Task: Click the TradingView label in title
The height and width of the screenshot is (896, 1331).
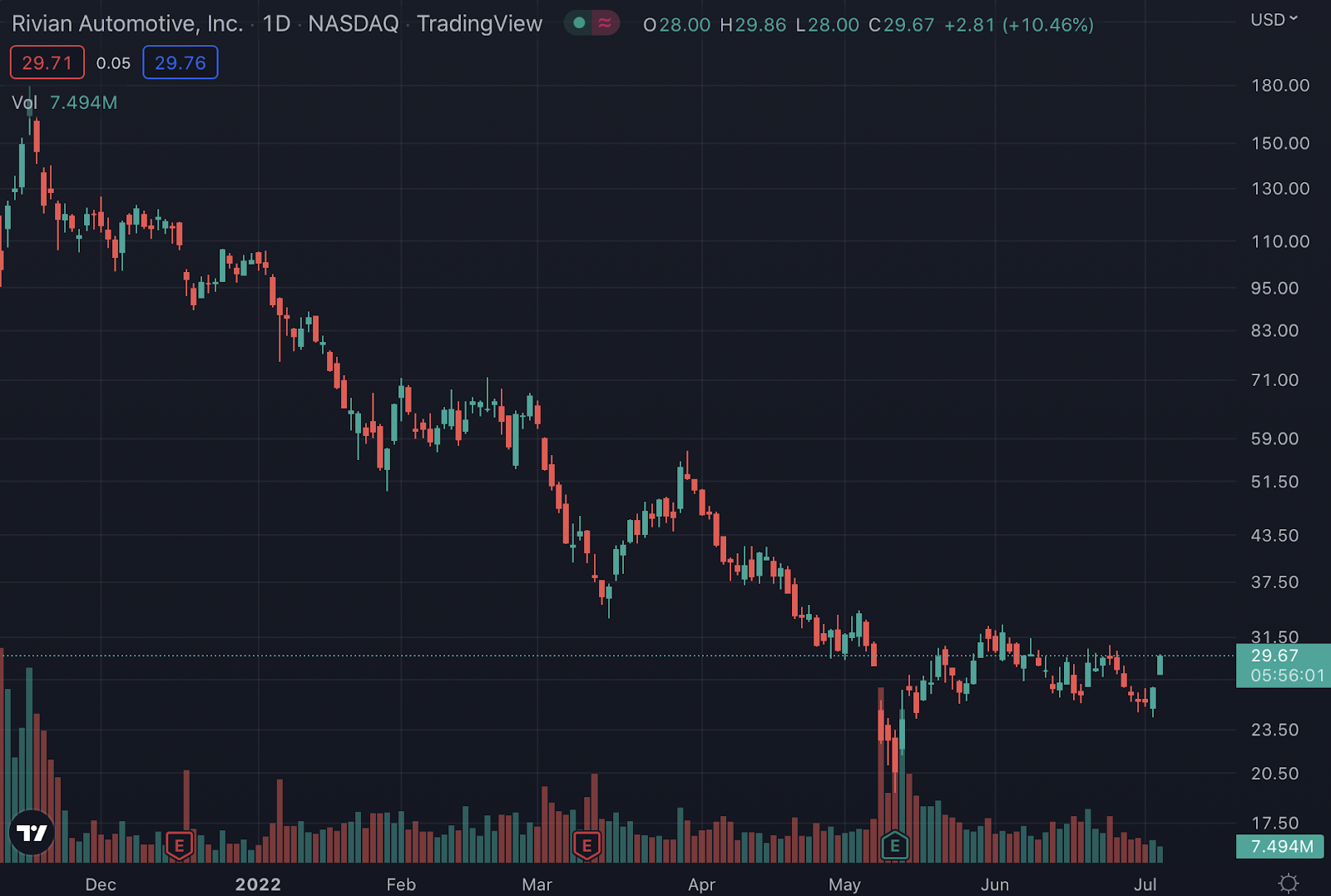Action: click(x=480, y=23)
